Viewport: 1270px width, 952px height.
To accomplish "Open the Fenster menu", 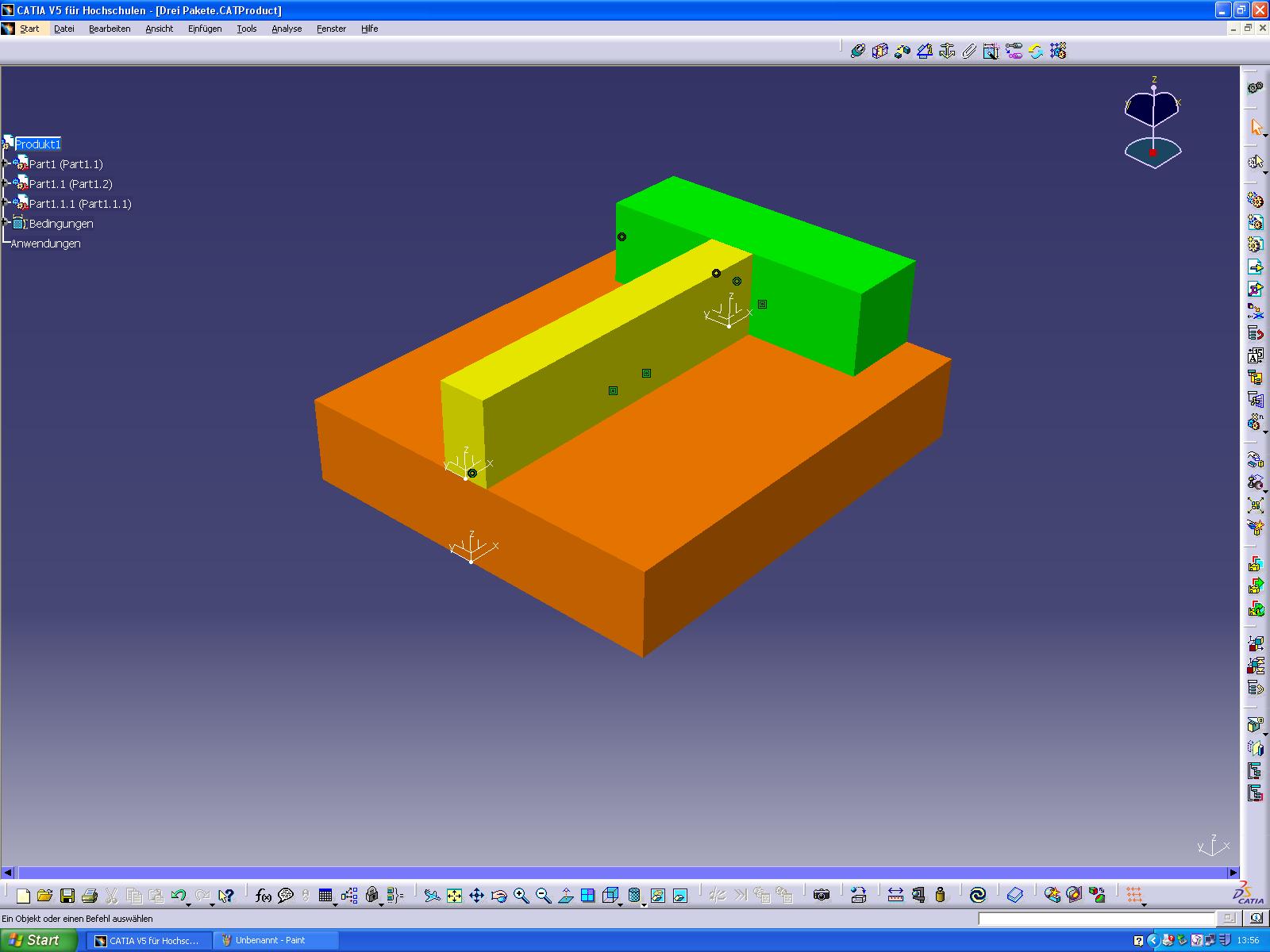I will pos(331,29).
